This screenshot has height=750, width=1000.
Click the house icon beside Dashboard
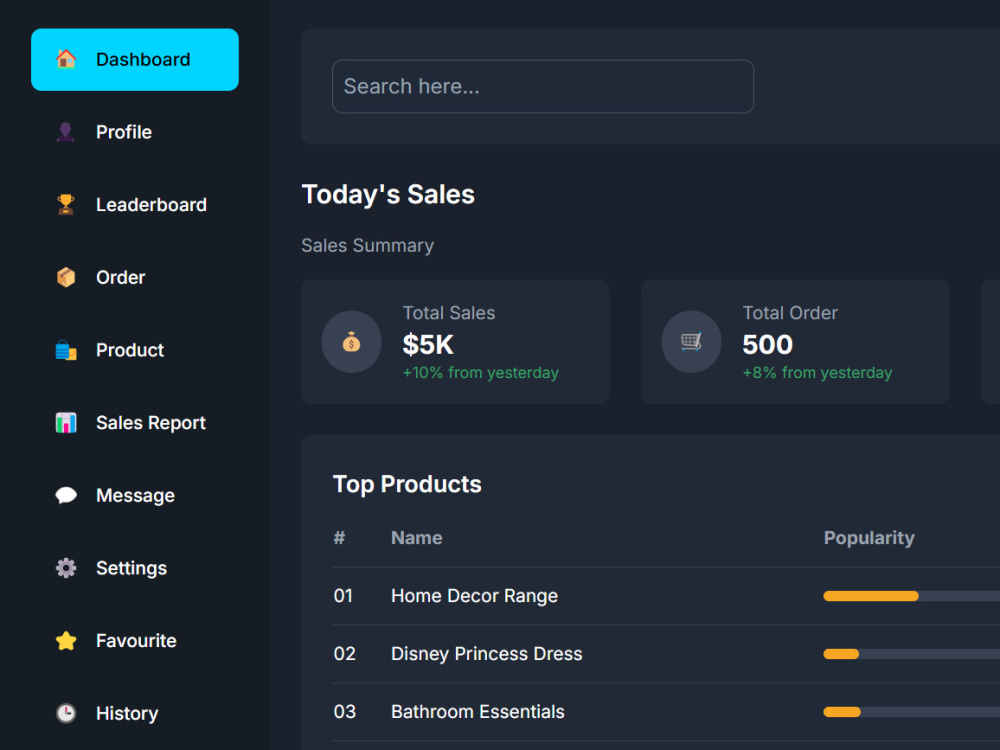66,59
